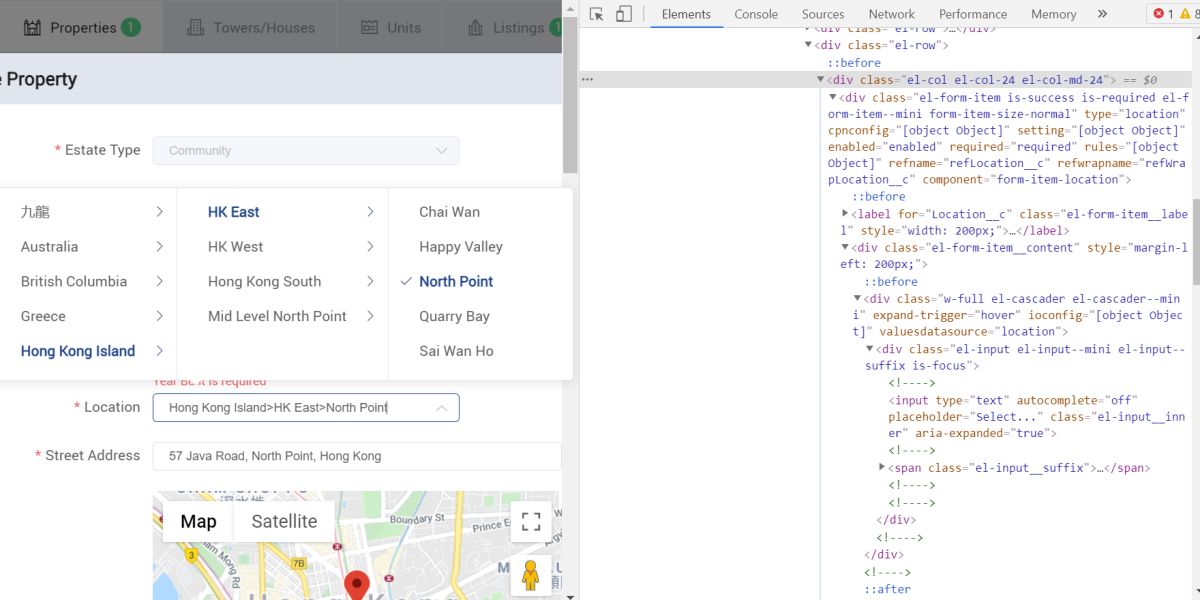This screenshot has height=600, width=1200.
Task: Click the Street Address input field
Action: [x=357, y=456]
